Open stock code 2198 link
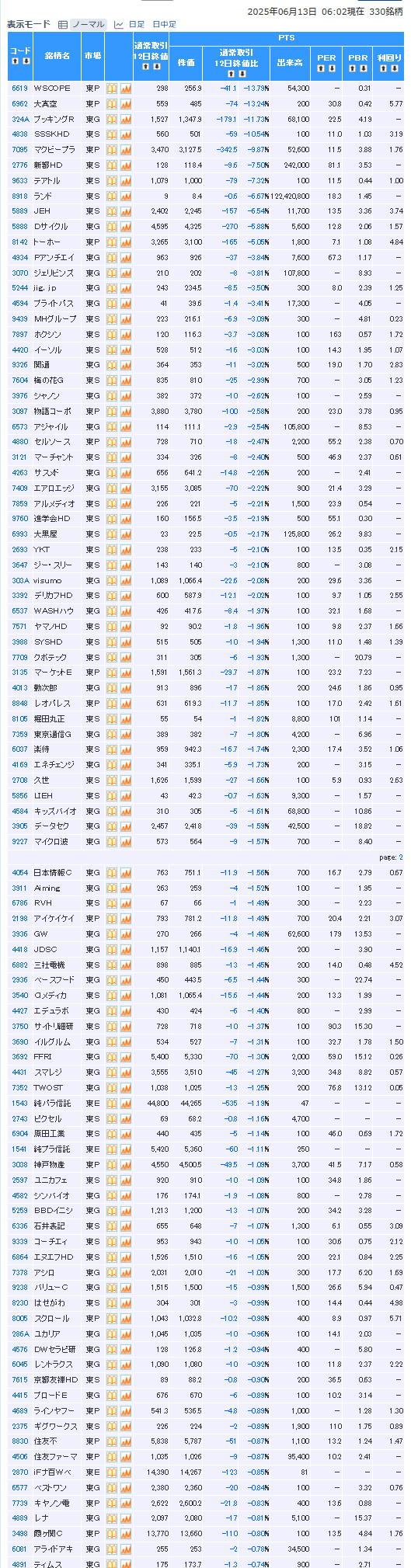The image size is (411, 1568). pos(20,919)
